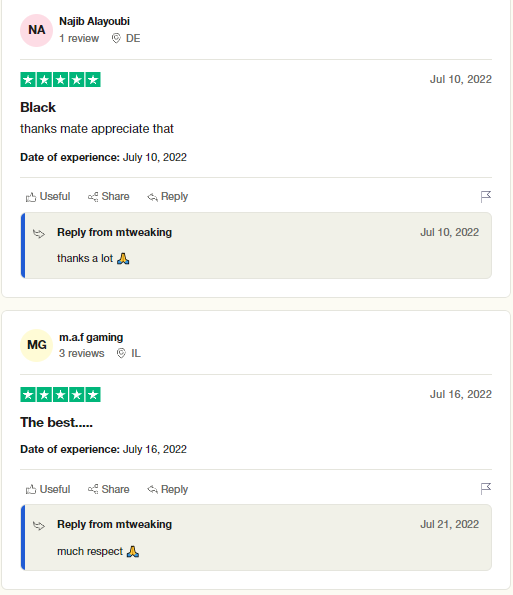Open Najib Alayoubi's profile name link
The width and height of the screenshot is (513, 595).
tap(94, 21)
